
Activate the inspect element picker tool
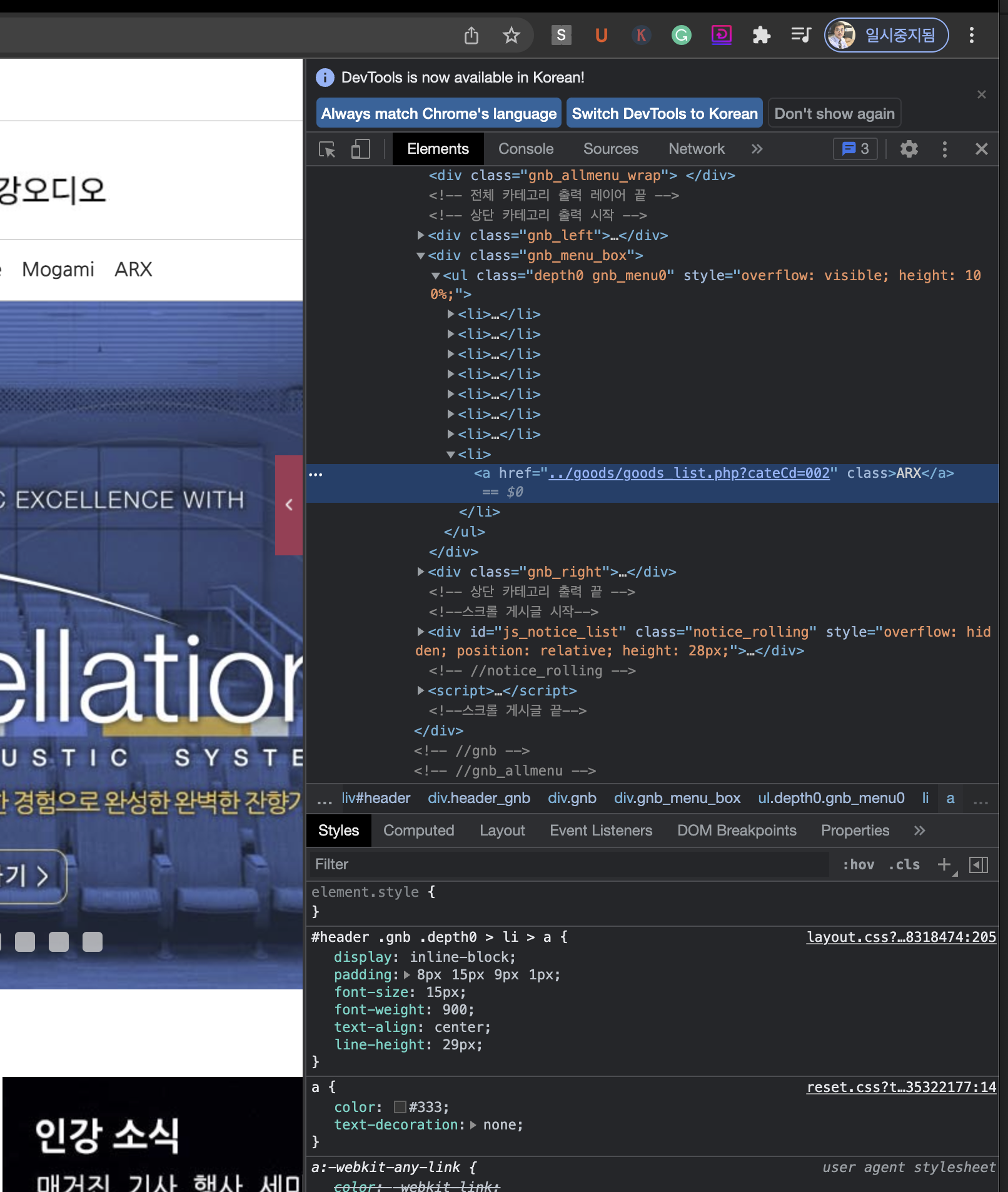point(327,149)
